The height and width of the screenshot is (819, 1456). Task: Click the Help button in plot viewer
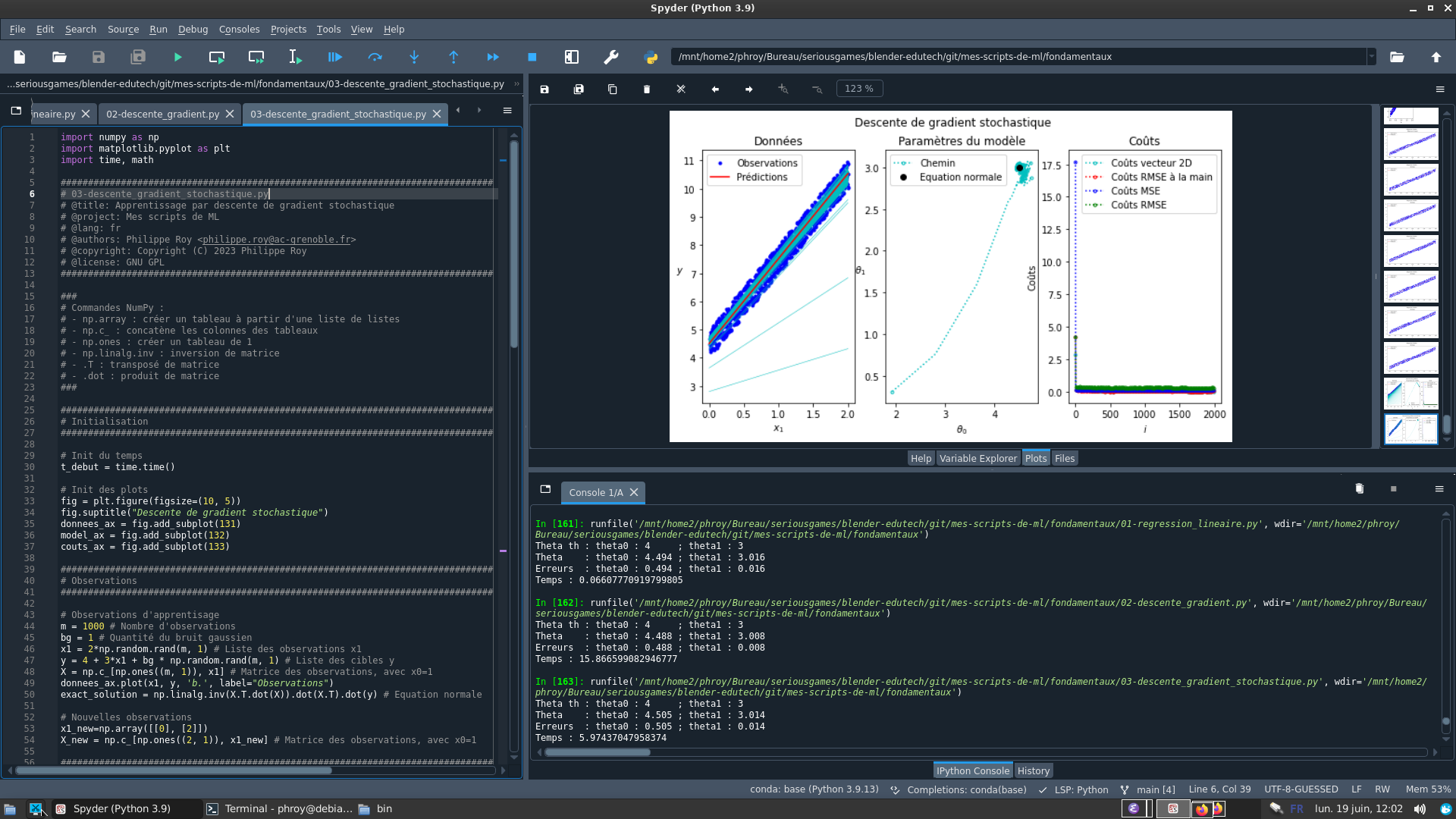[919, 457]
